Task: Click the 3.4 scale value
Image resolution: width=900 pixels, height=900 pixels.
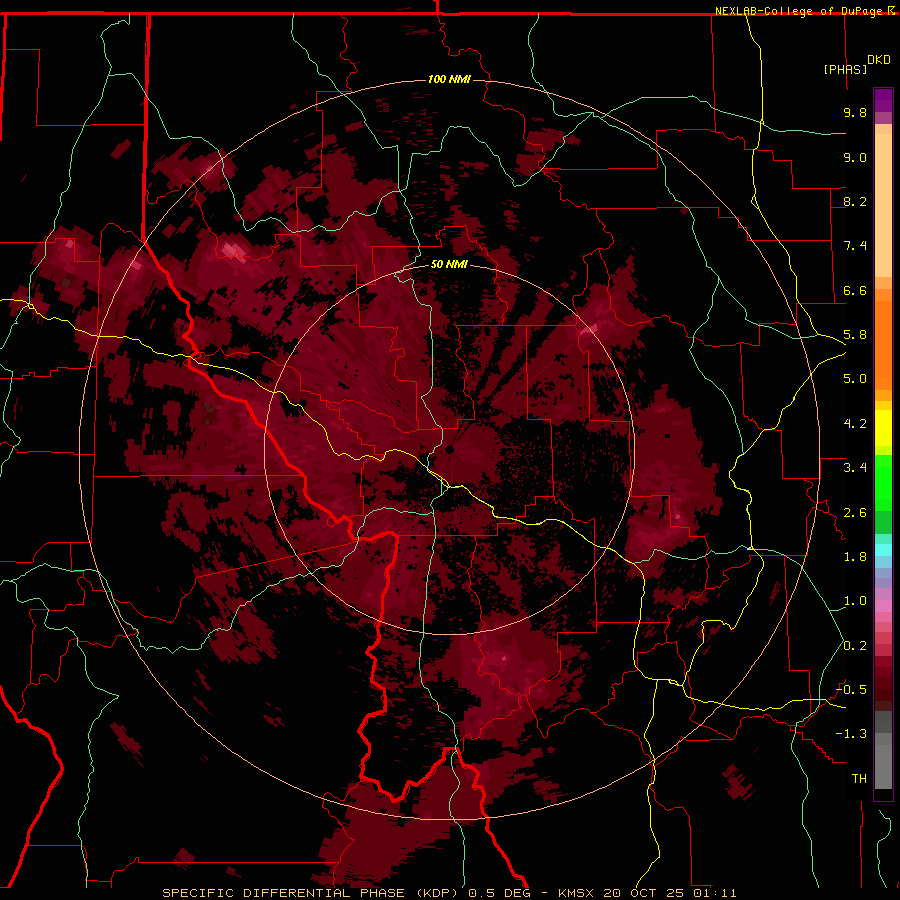Action: pyautogui.click(x=855, y=468)
